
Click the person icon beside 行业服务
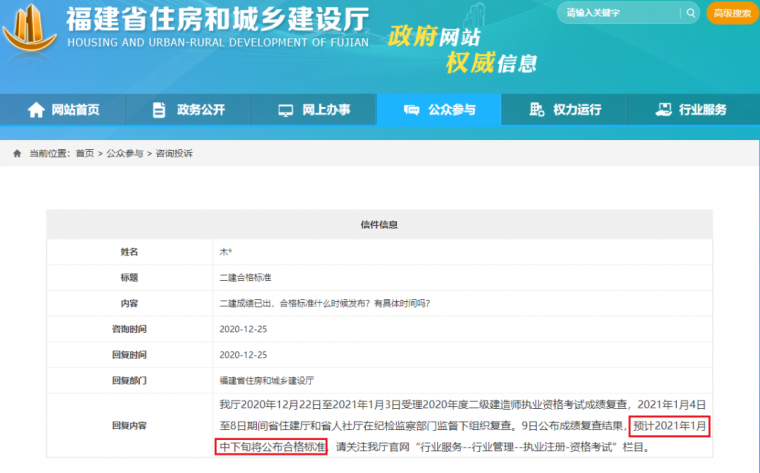pyautogui.click(x=662, y=110)
